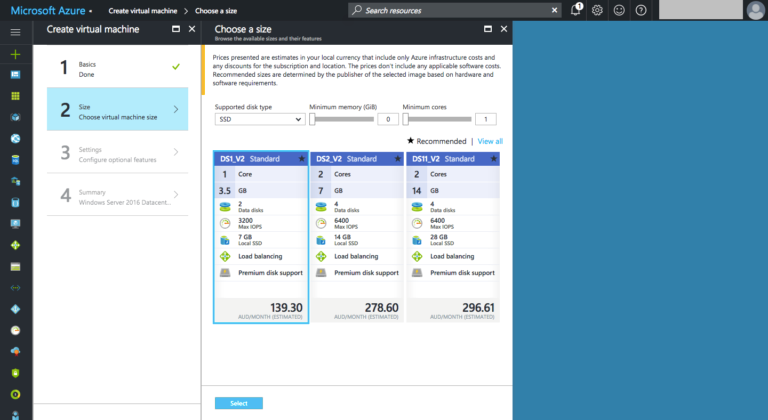Select step 2 Size

pos(118,109)
